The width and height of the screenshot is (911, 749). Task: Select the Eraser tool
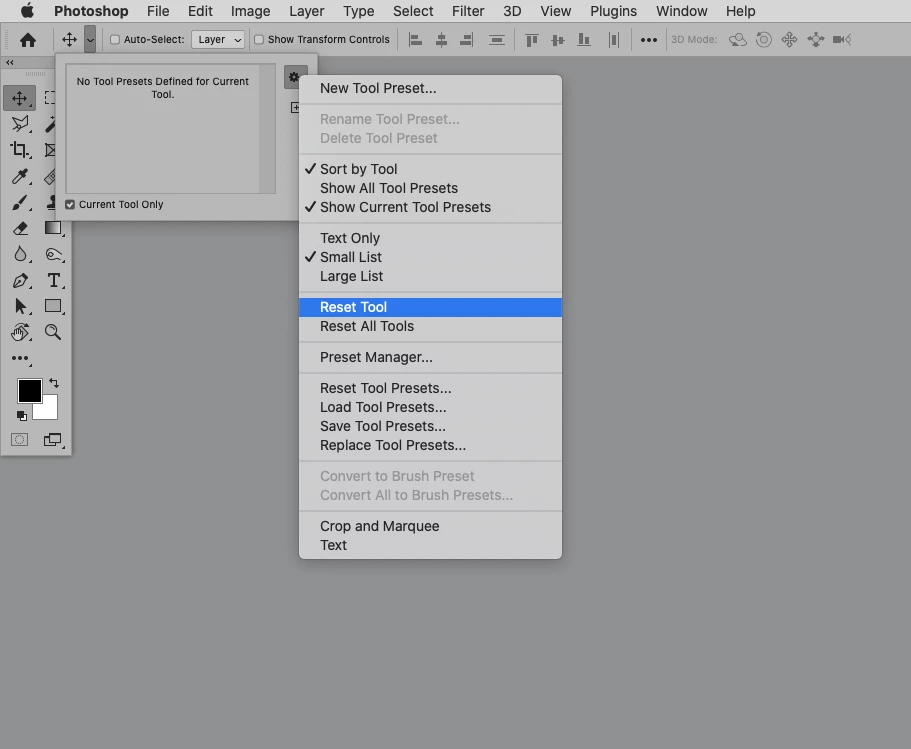coord(20,228)
